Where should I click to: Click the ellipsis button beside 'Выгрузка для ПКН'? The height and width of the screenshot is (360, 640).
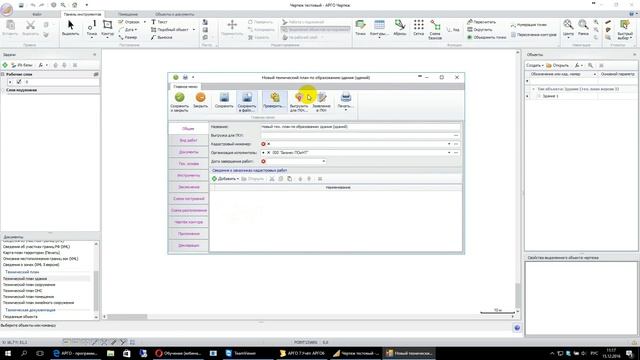click(x=456, y=136)
